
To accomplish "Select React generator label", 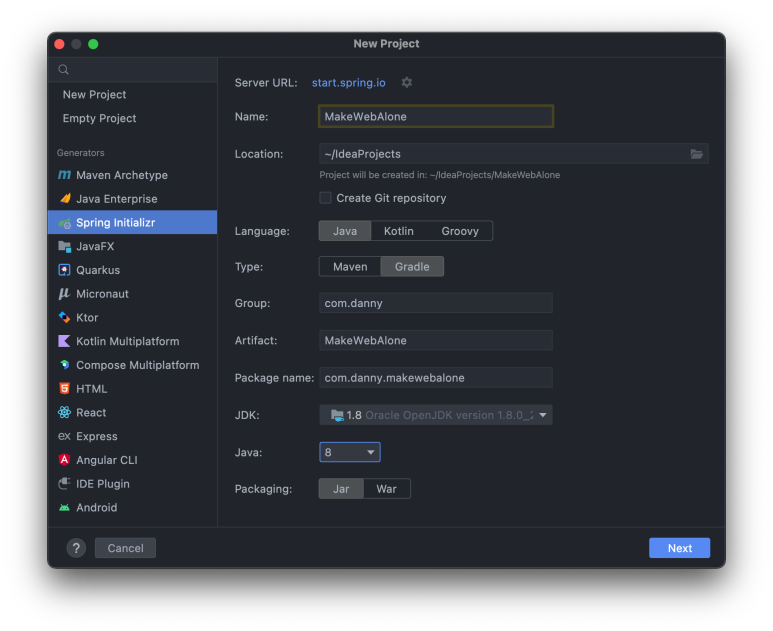I will [x=91, y=413].
